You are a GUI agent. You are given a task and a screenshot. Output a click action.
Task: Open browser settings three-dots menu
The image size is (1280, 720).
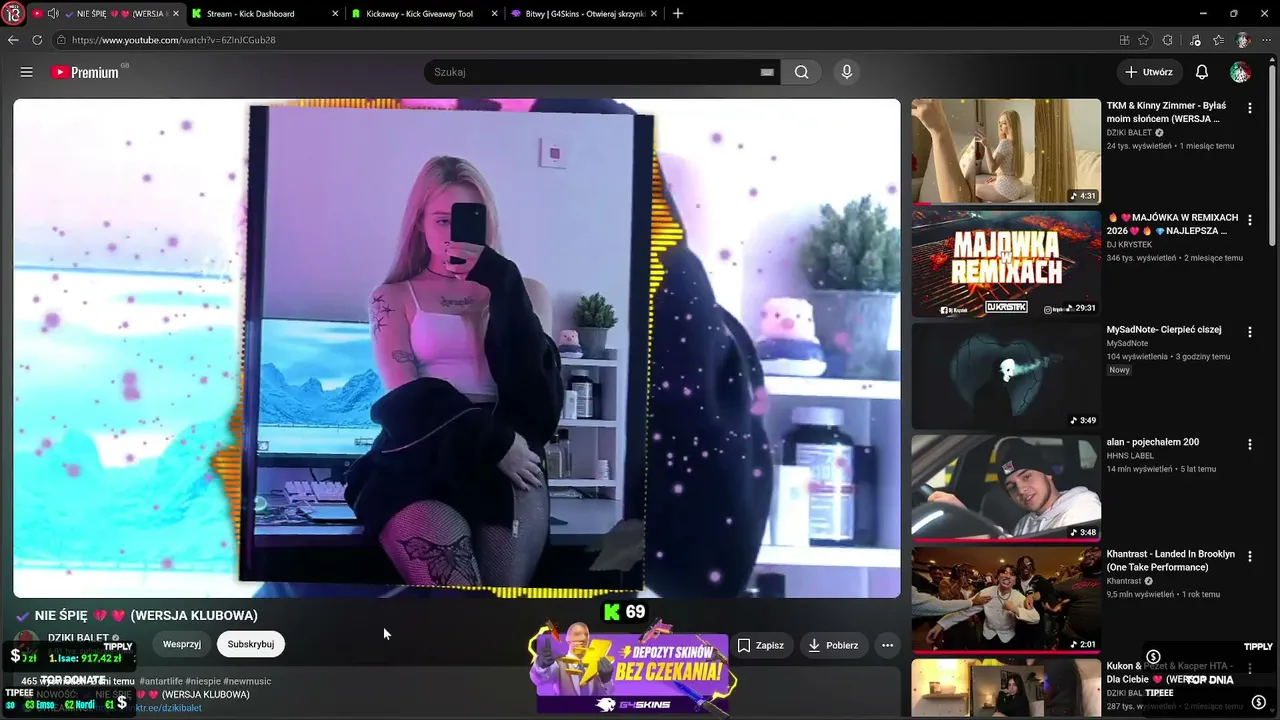pyautogui.click(x=1267, y=40)
